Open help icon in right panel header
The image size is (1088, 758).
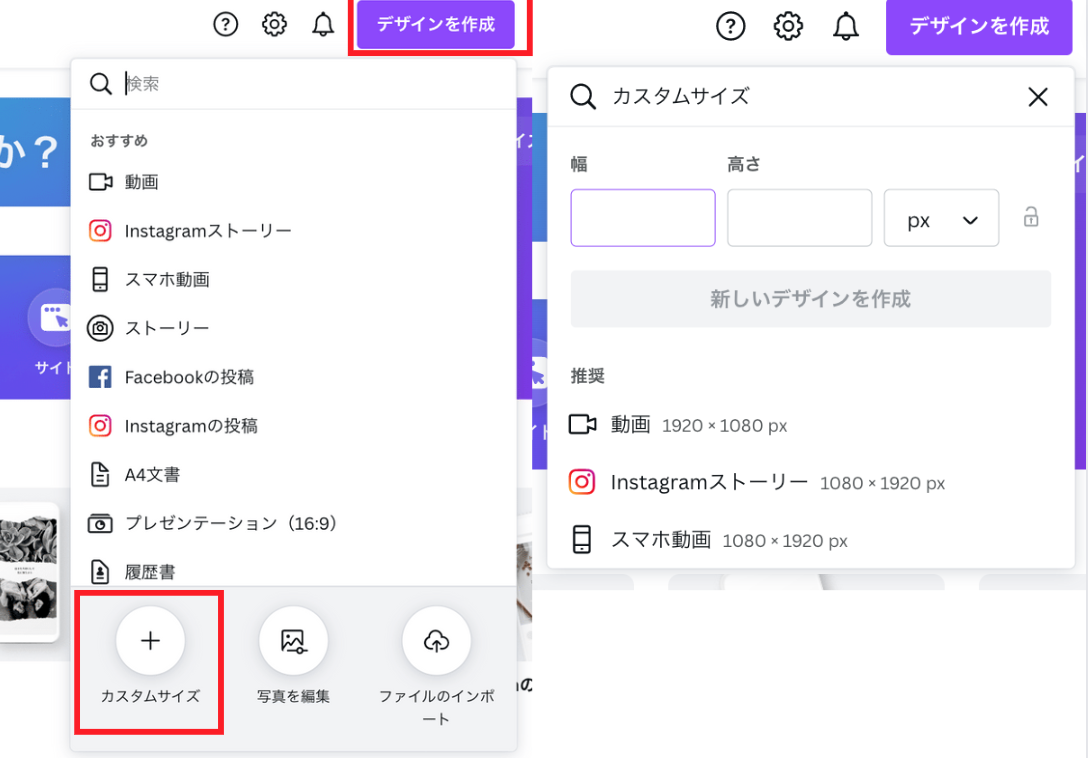[x=730, y=26]
